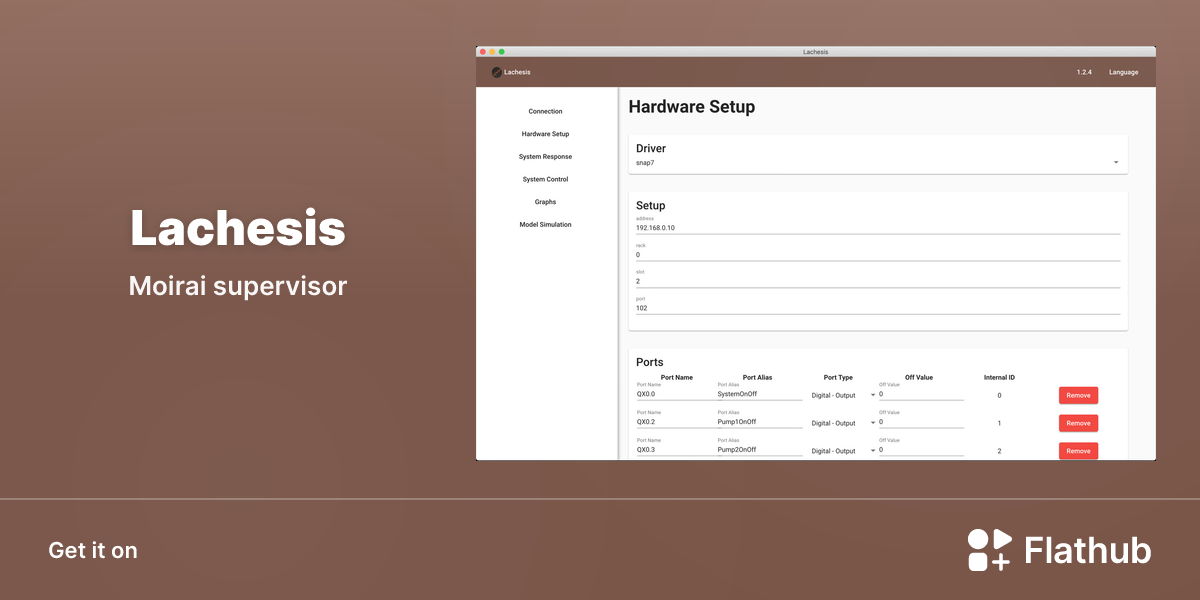Screen dimensions: 1200x600
Task: Click the Off Value column header
Action: 919,377
